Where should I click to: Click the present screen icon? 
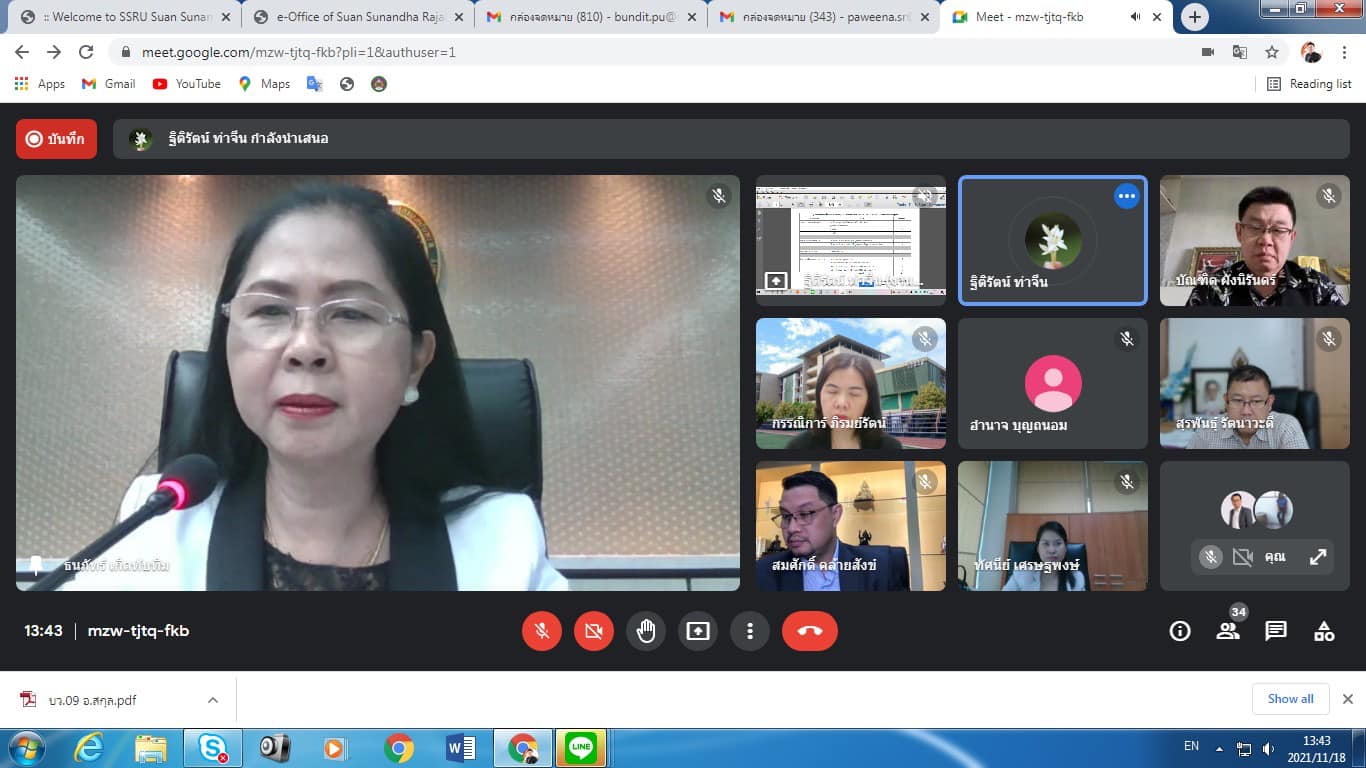[x=698, y=631]
